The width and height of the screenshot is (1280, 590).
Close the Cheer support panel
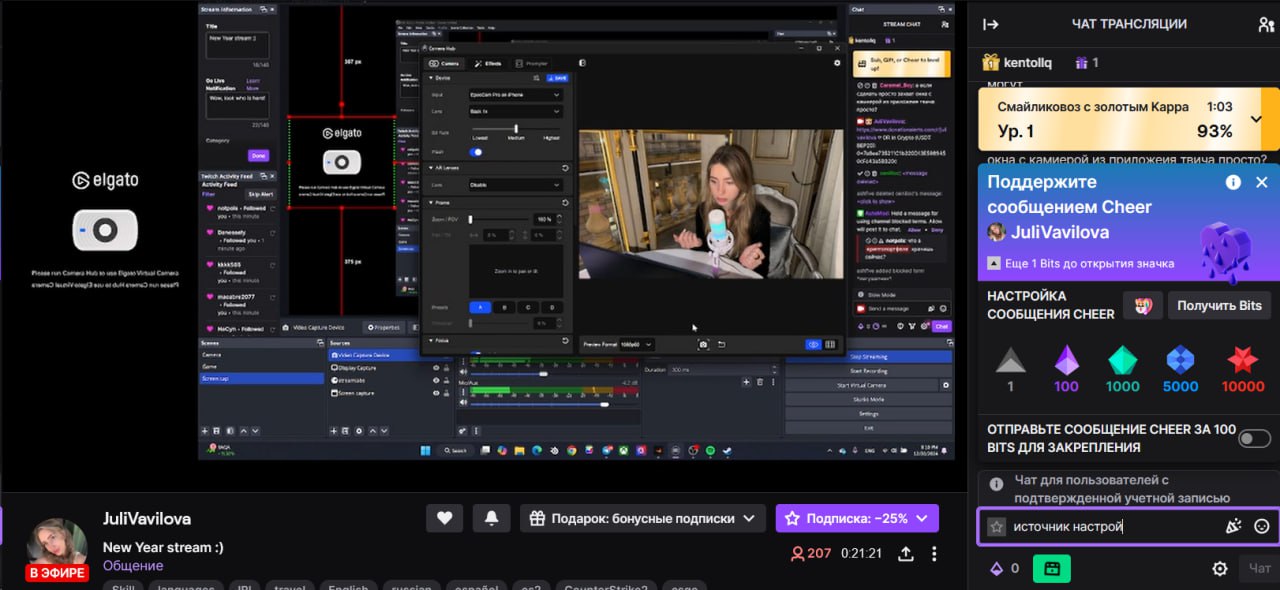1261,182
